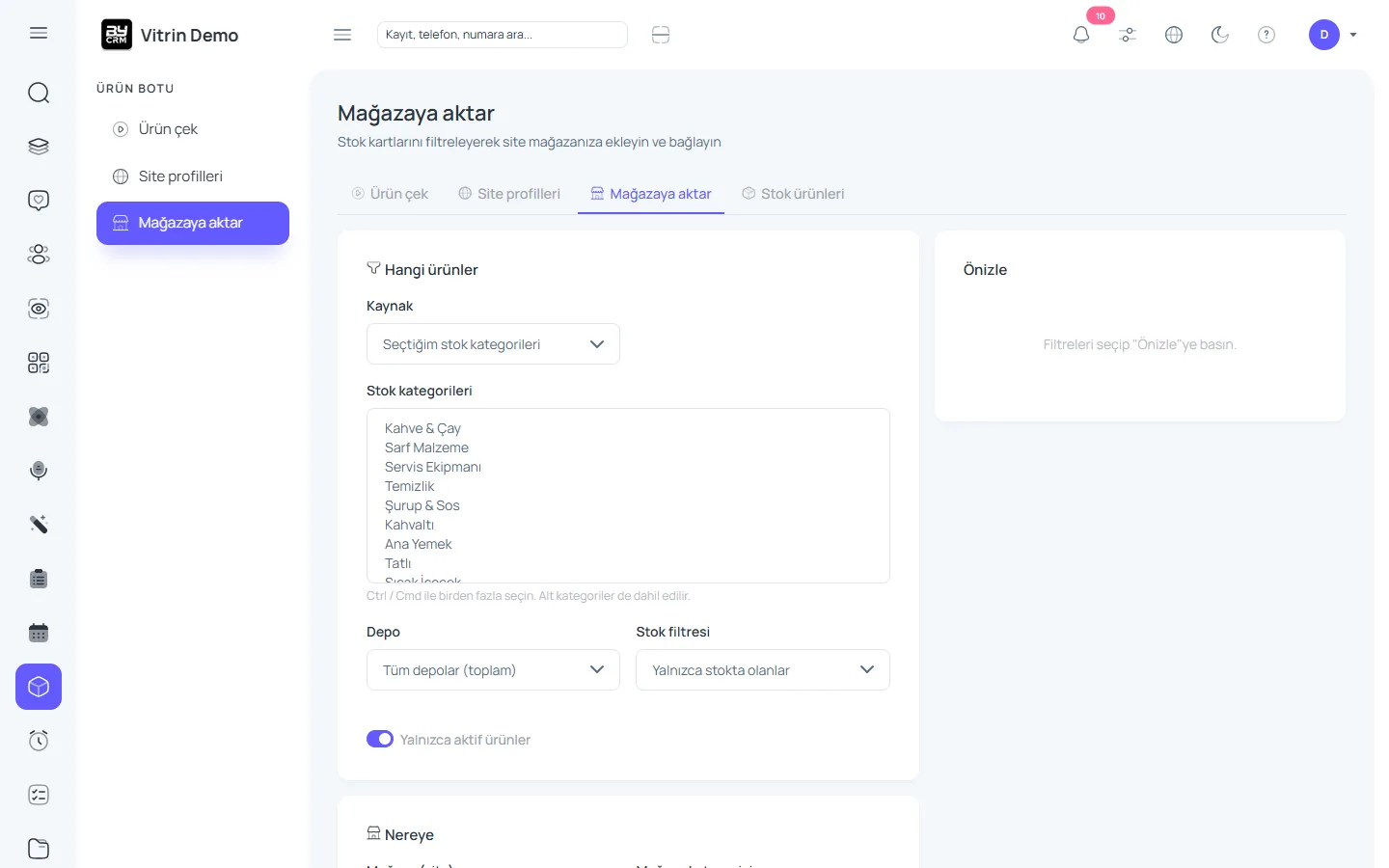Viewport: 1389px width, 868px height.
Task: Click the search input field in header
Action: 502,35
